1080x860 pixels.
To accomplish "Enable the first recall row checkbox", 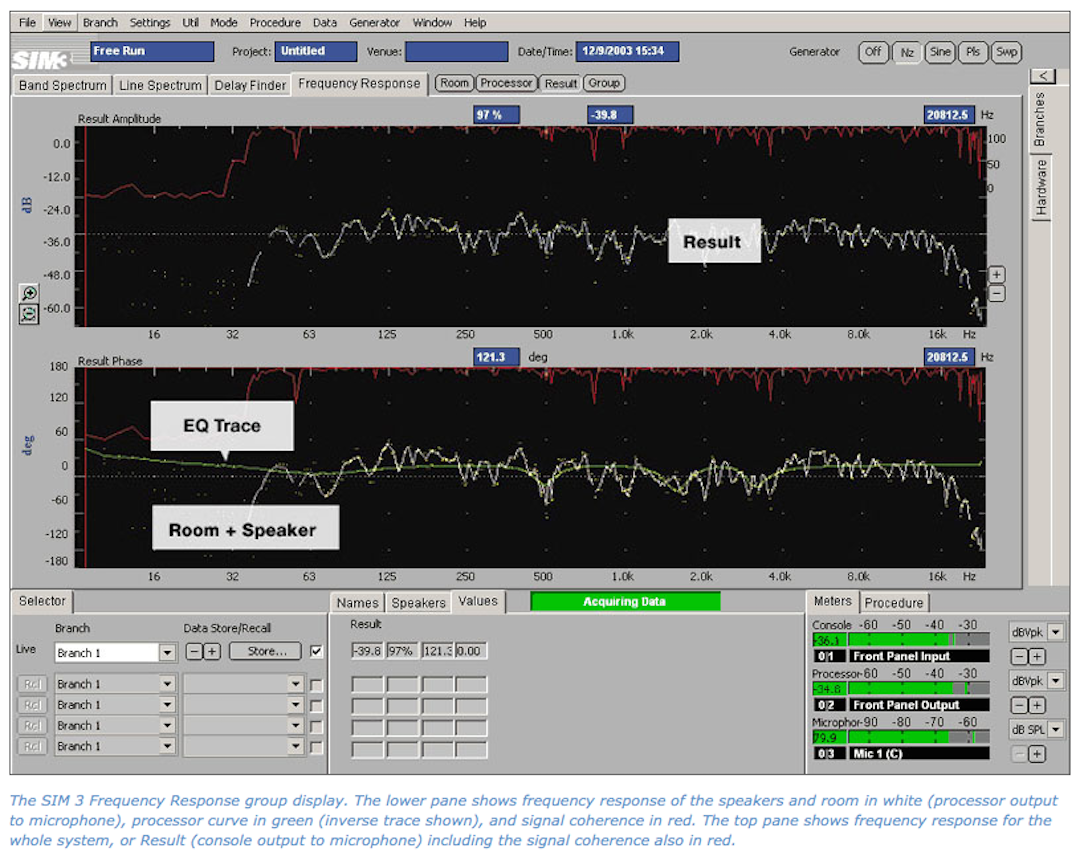I will pyautogui.click(x=317, y=685).
